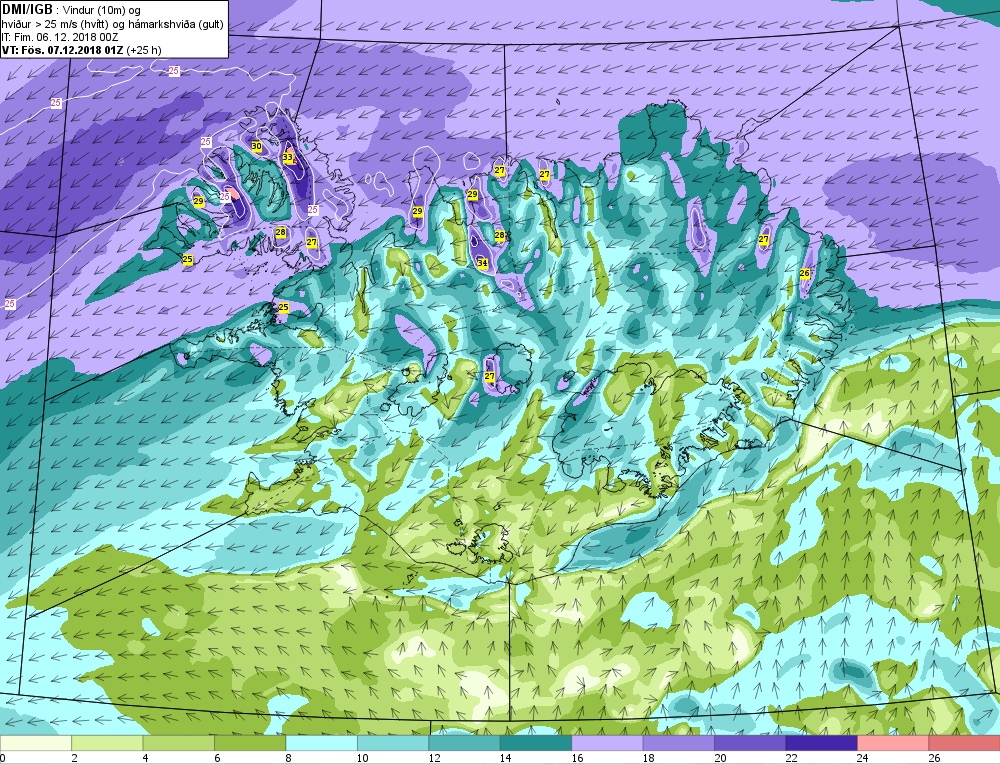1000x764 pixels.
Task: Choose the 14–16 m/s dark teal legend swatch
Action: tap(536, 743)
